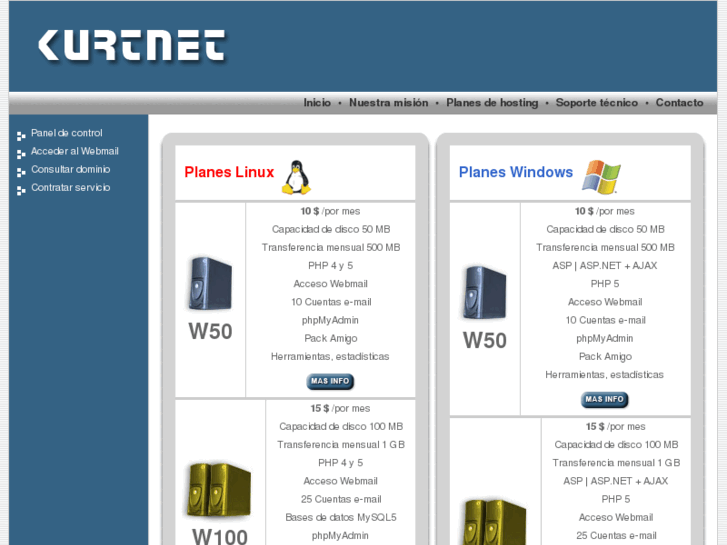Click '10 $ /por mes' in Linux column

tap(330, 212)
